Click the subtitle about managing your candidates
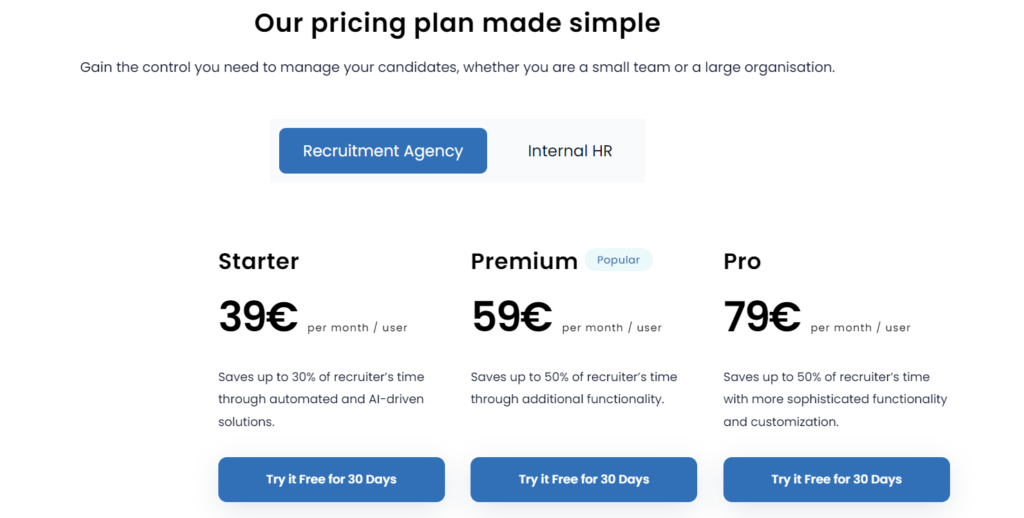1024x518 pixels. pyautogui.click(x=457, y=67)
